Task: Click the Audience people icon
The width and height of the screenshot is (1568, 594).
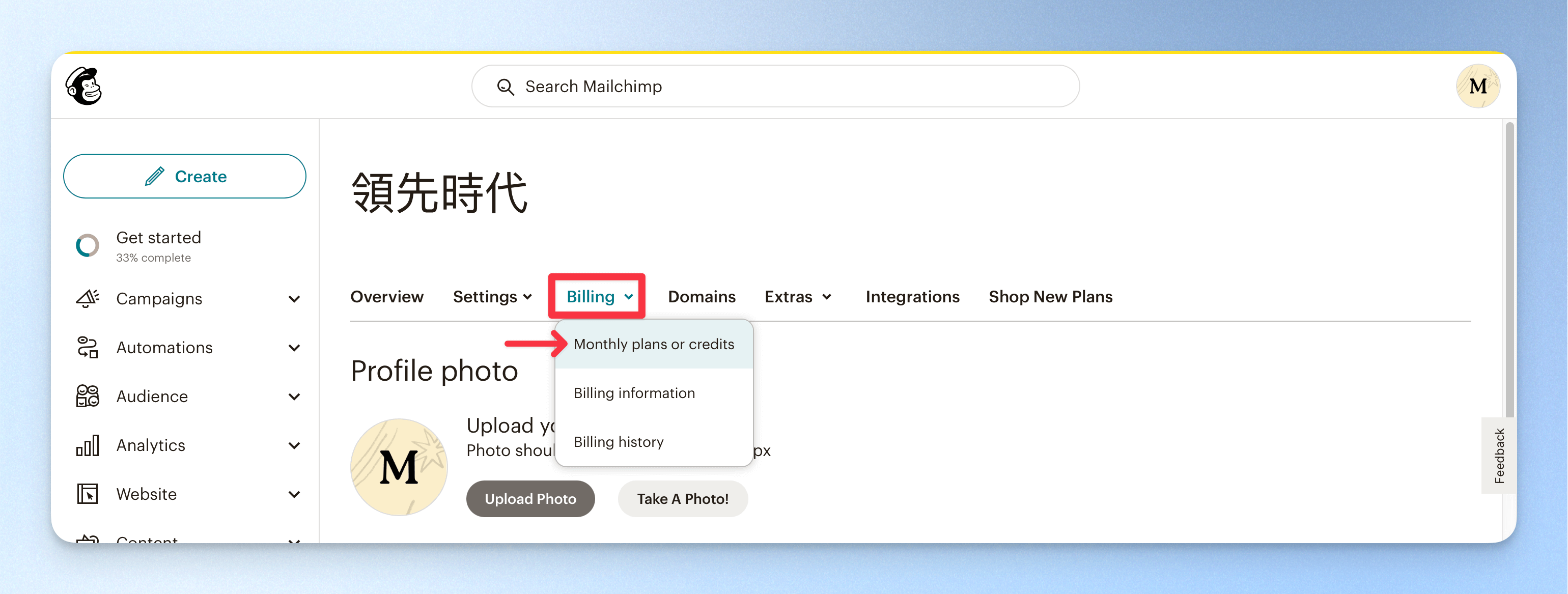Action: (88, 395)
